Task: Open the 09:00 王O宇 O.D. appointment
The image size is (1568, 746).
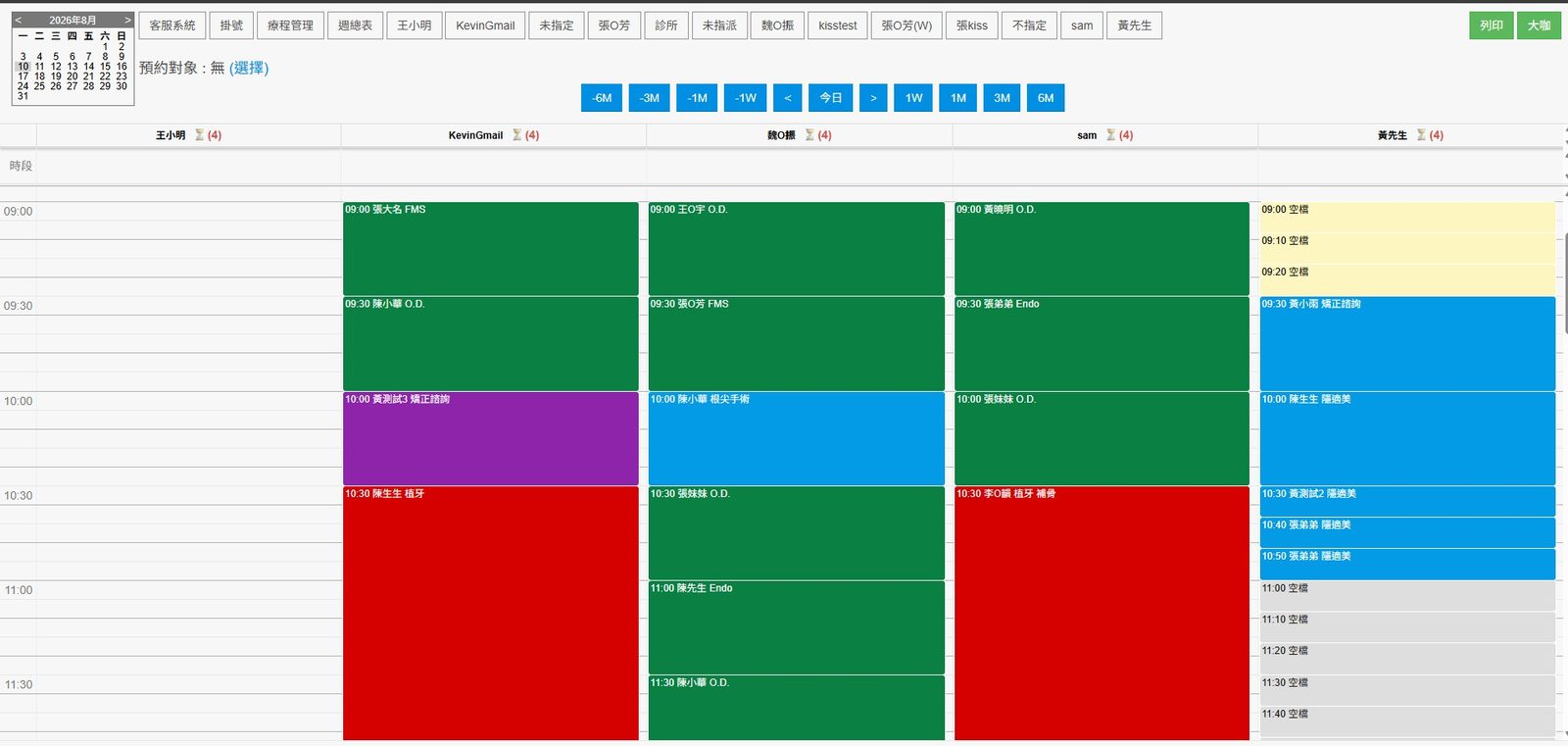Action: (x=797, y=249)
